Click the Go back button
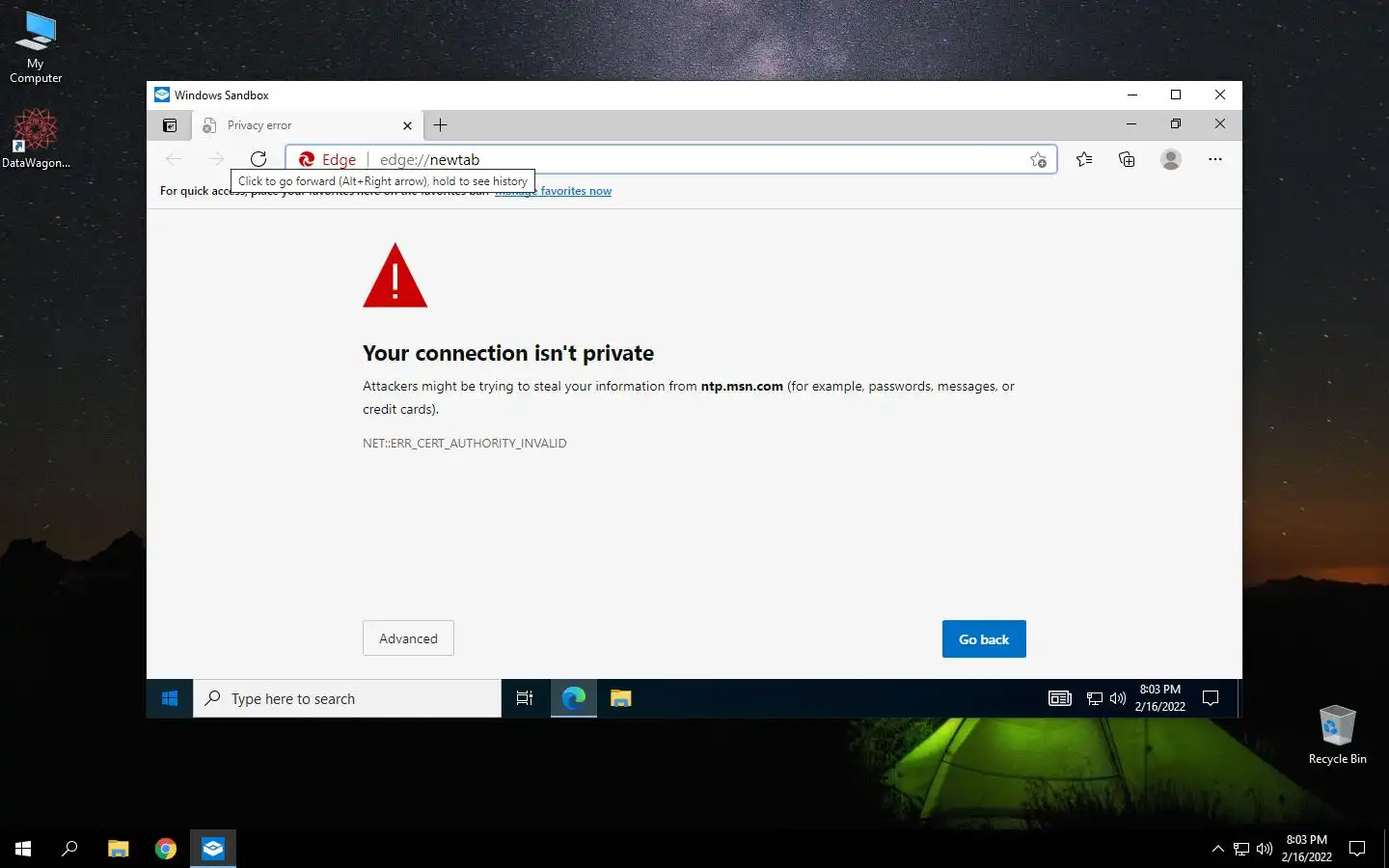The width and height of the screenshot is (1389, 868). point(984,639)
